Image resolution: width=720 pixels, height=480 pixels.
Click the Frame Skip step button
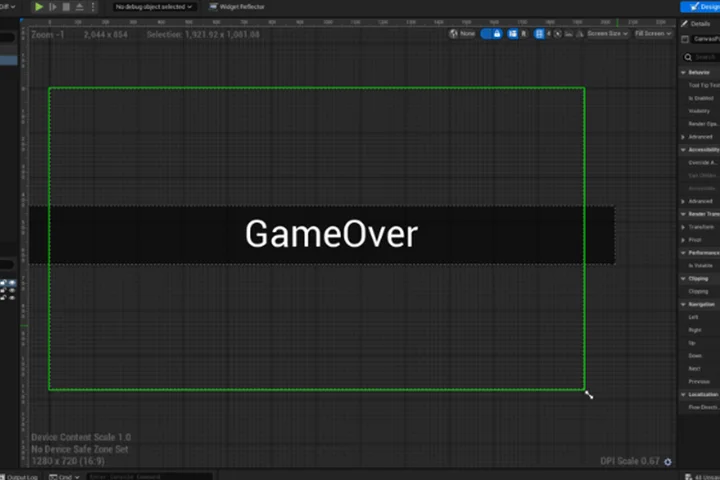pos(53,6)
